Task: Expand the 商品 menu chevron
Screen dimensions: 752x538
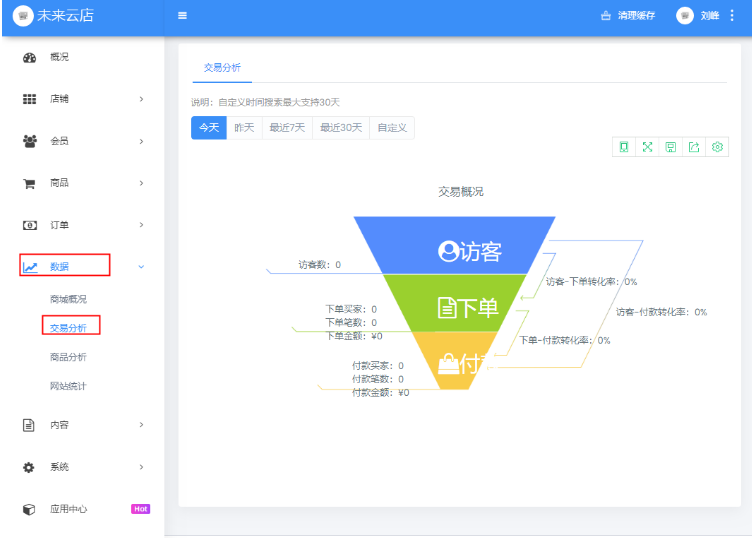Action: coord(141,183)
